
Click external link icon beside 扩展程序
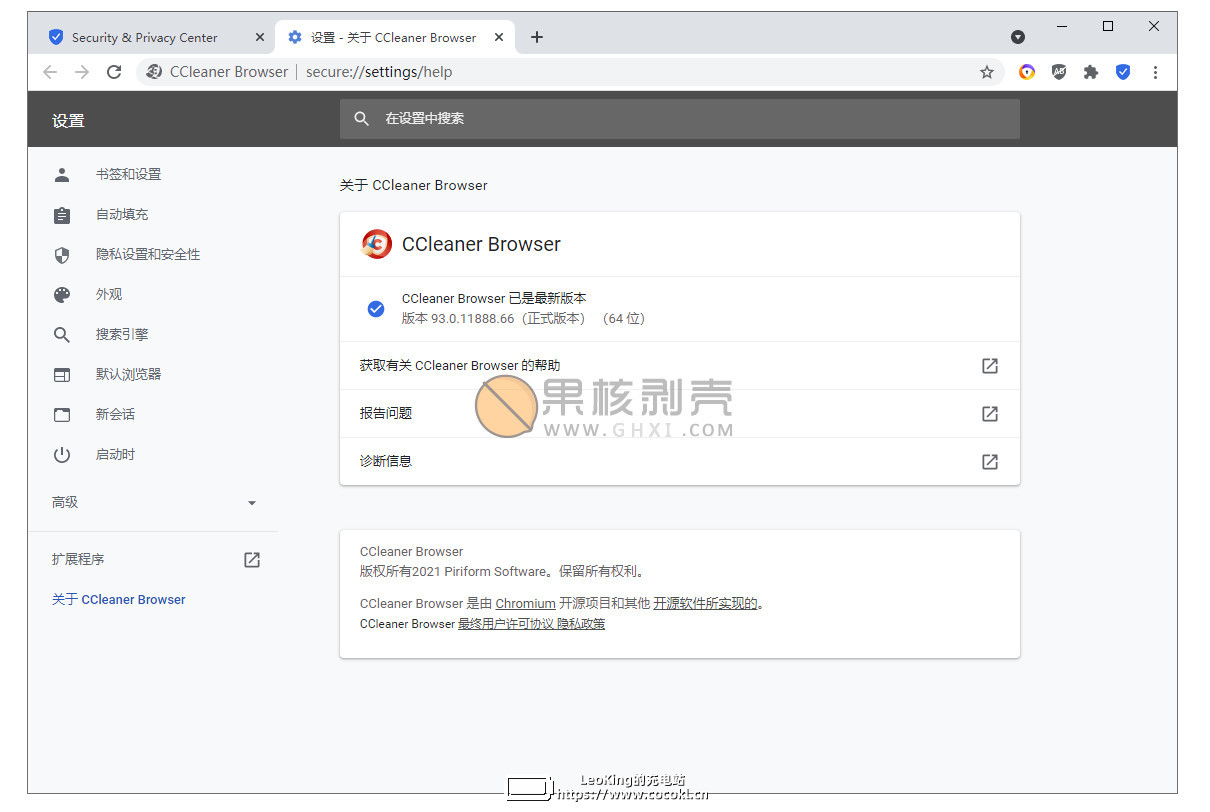[x=252, y=560]
